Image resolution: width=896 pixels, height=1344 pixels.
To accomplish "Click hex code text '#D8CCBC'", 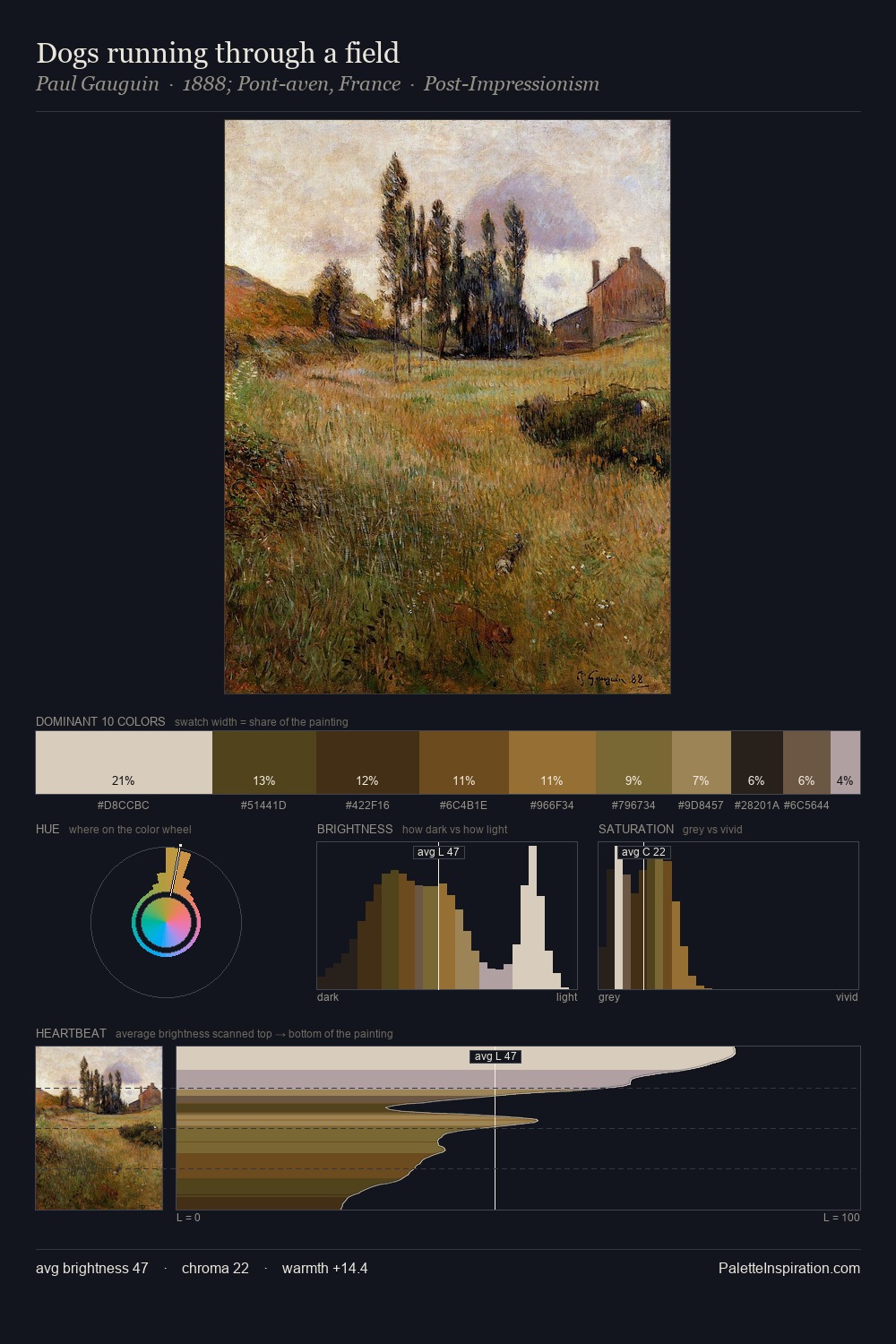I will [124, 806].
